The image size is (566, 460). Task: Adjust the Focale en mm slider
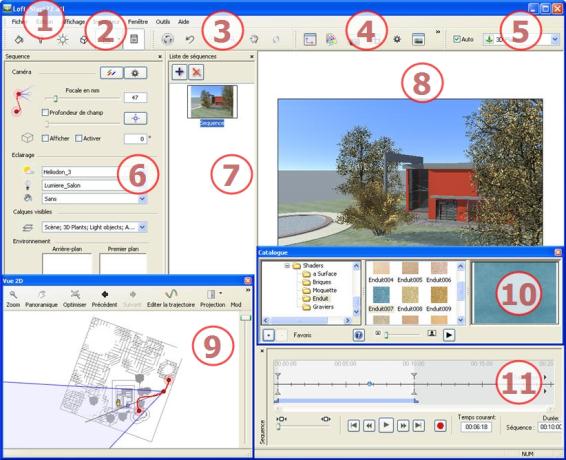coord(56,98)
